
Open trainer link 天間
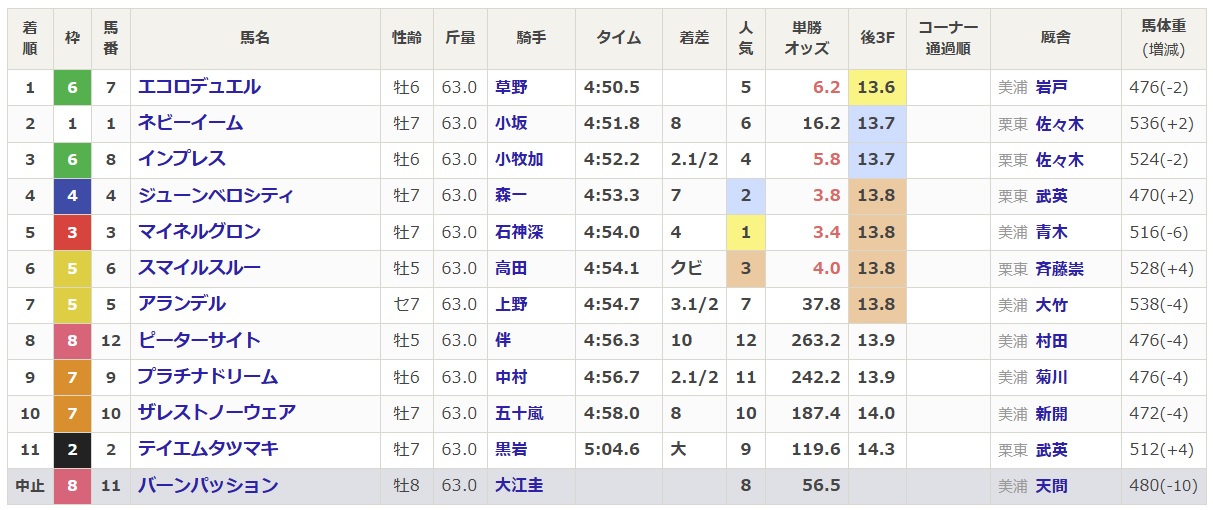pyautogui.click(x=1051, y=486)
